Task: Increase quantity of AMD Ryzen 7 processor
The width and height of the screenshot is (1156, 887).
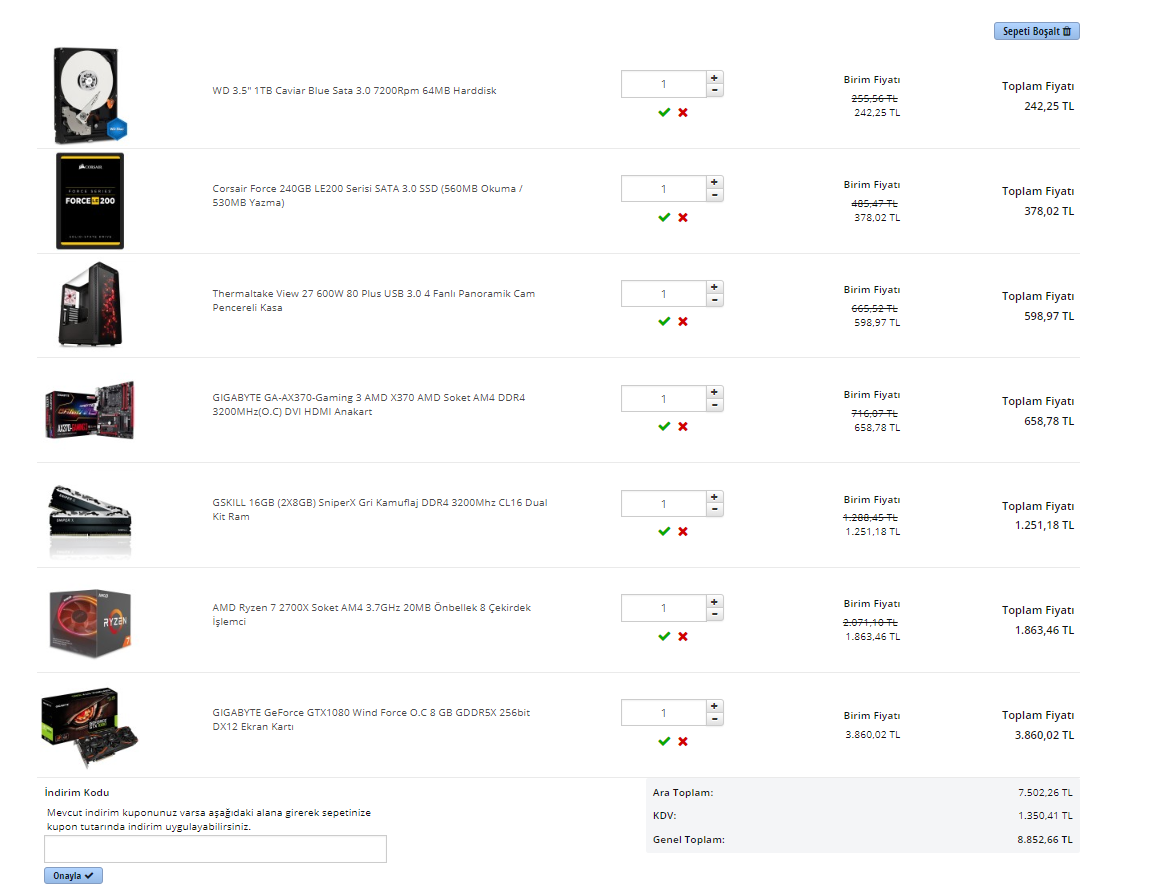Action: 714,602
